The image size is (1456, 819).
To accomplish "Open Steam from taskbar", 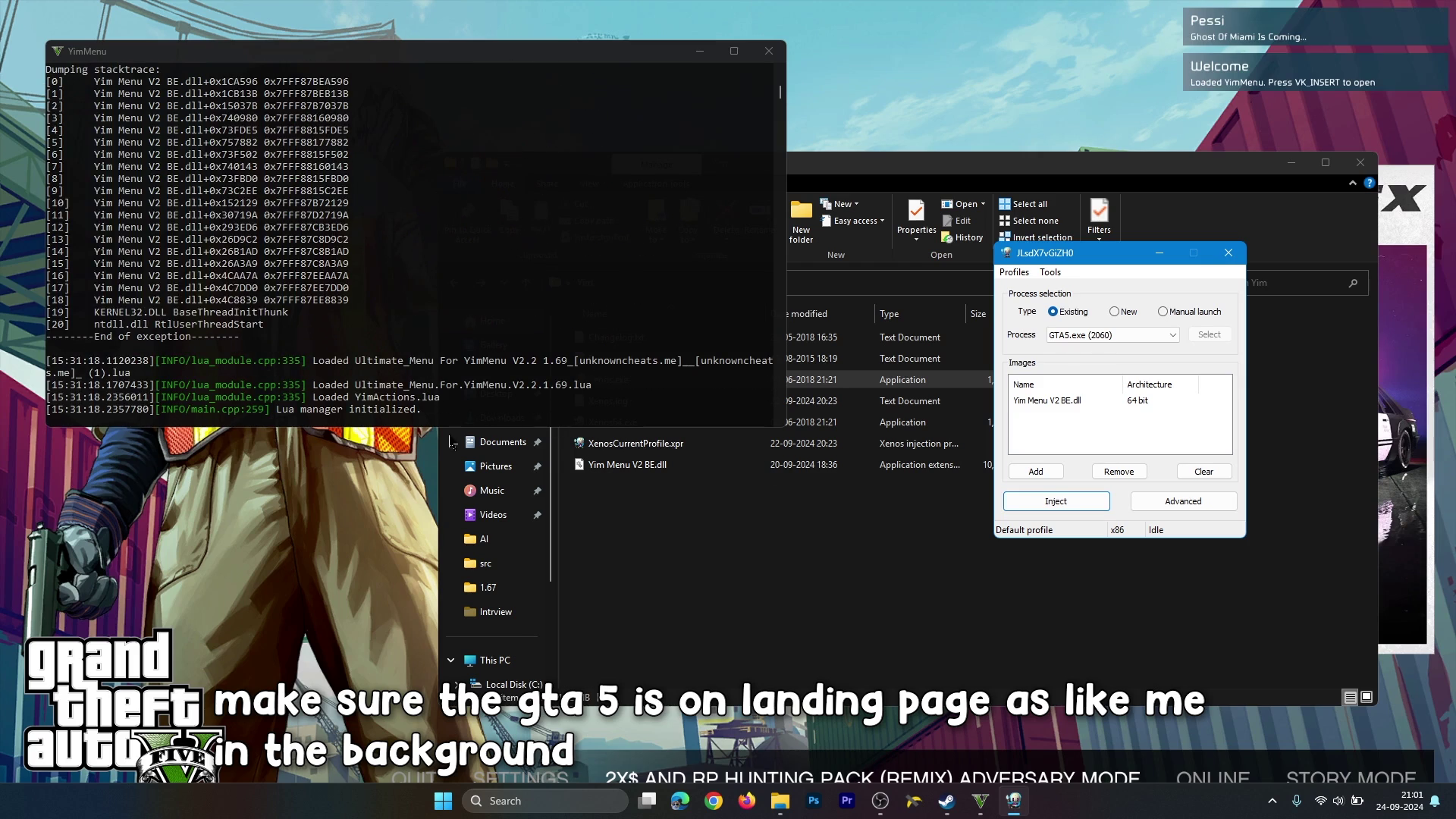I will 947,801.
